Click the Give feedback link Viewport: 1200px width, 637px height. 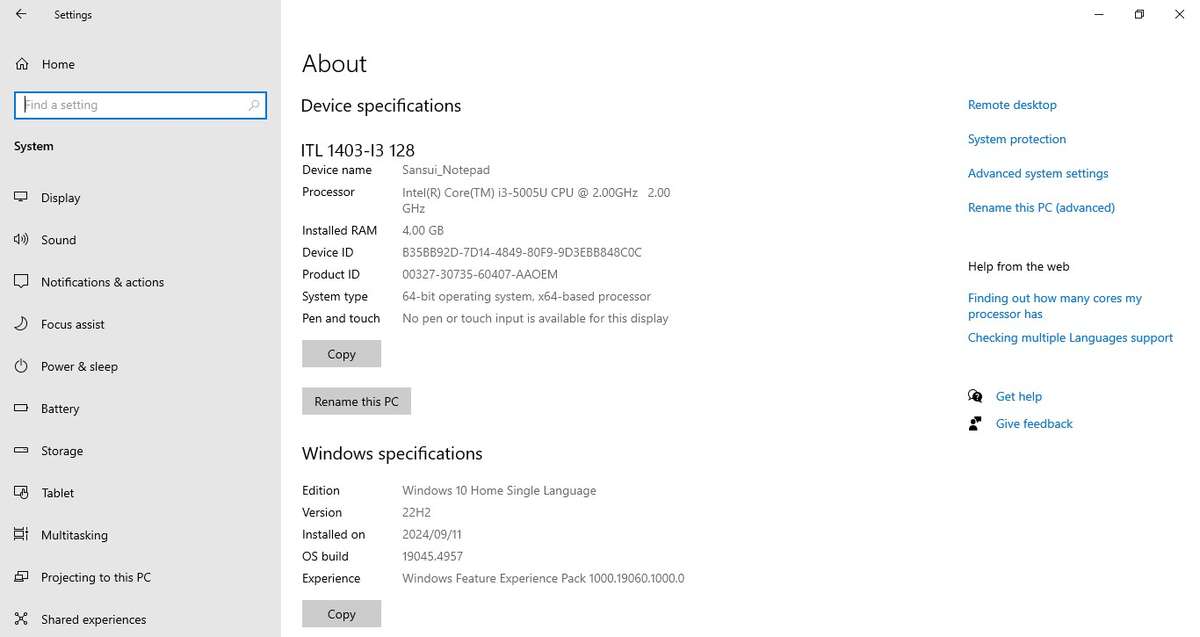[x=1033, y=423]
